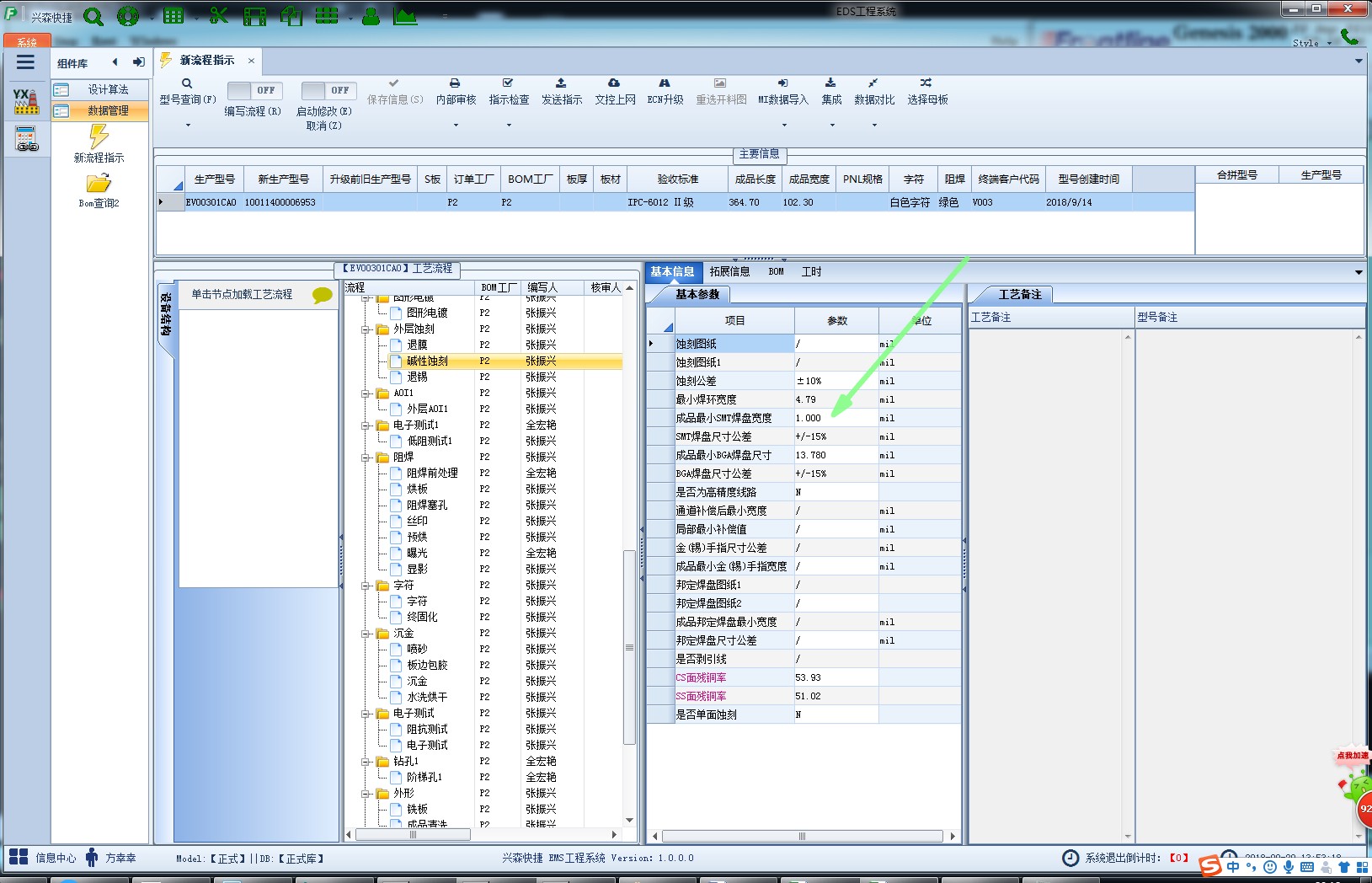Open the 数据对比 dropdown arrow
The image size is (1372, 883).
coord(874,126)
